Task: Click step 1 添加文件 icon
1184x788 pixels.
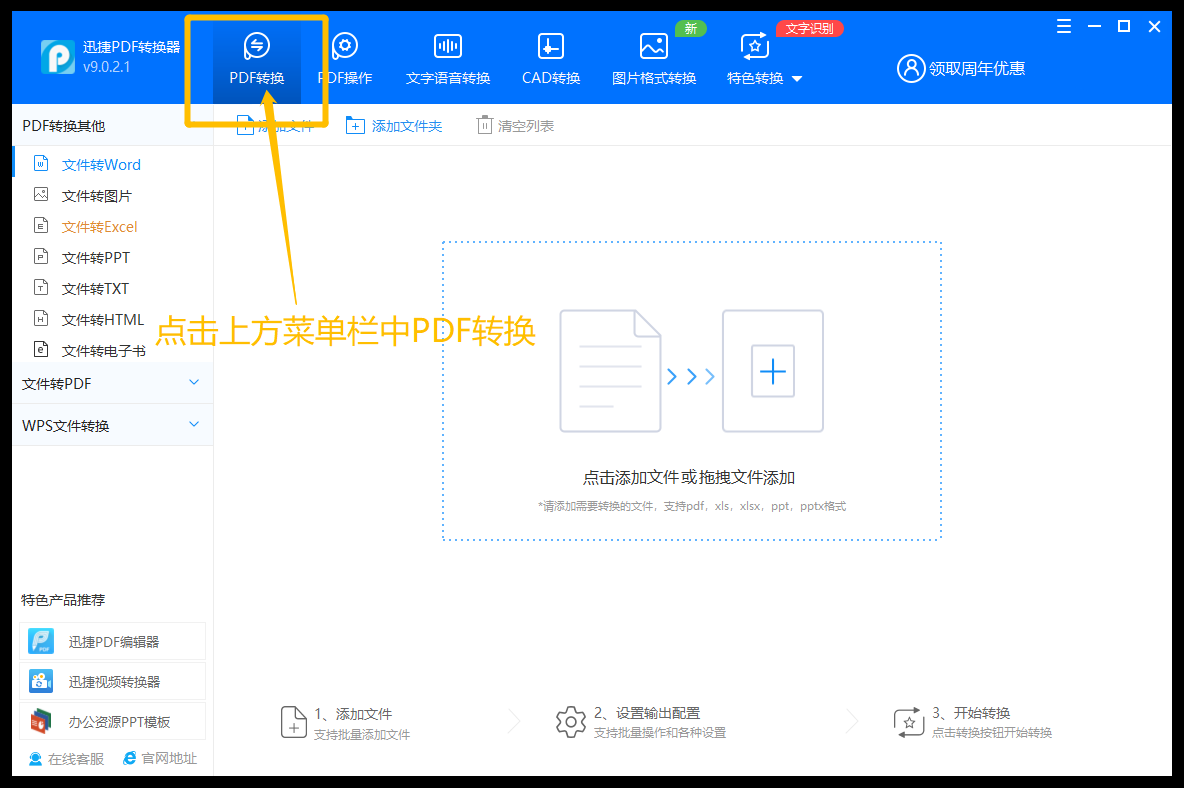Action: click(293, 722)
